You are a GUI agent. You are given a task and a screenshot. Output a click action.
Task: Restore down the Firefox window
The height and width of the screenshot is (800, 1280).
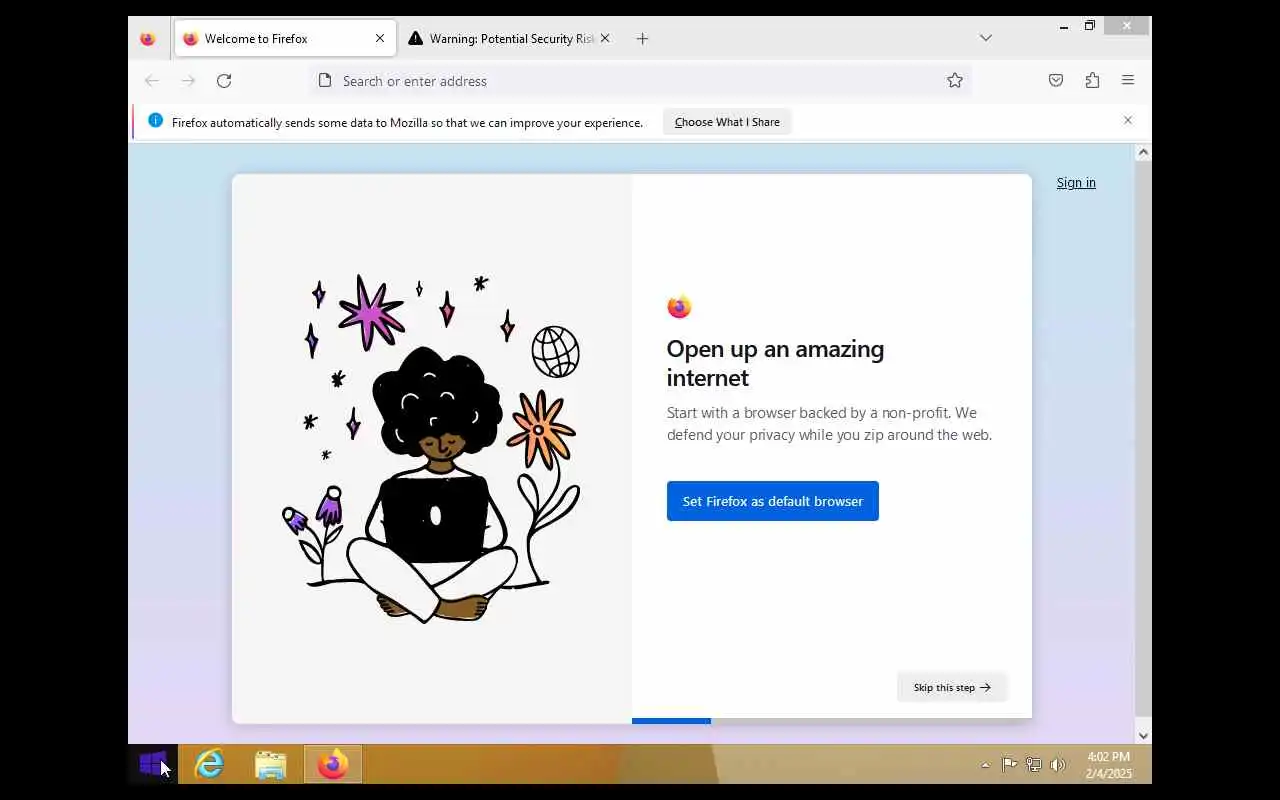1089,27
